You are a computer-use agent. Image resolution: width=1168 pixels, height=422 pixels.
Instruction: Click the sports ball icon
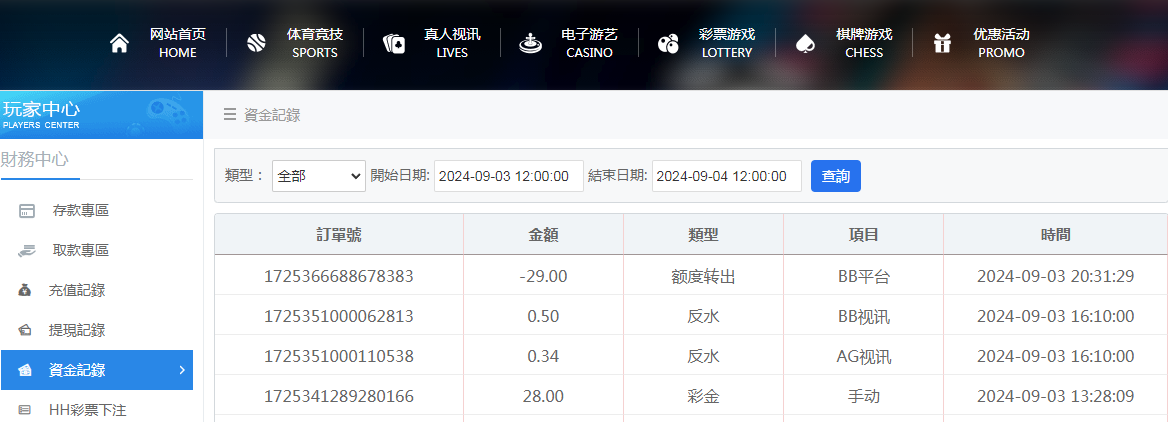(x=256, y=43)
